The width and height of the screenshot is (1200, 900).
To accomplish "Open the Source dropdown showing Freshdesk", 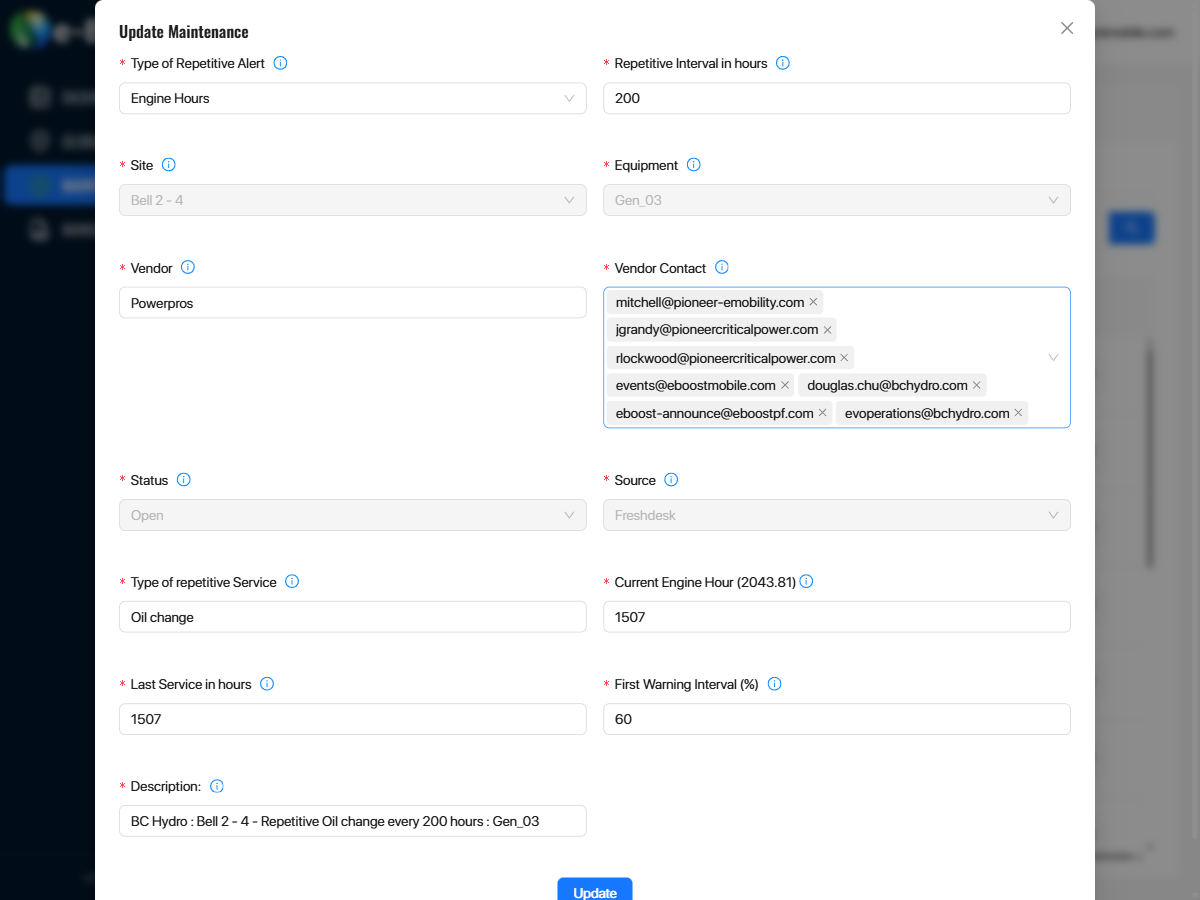I will [837, 515].
